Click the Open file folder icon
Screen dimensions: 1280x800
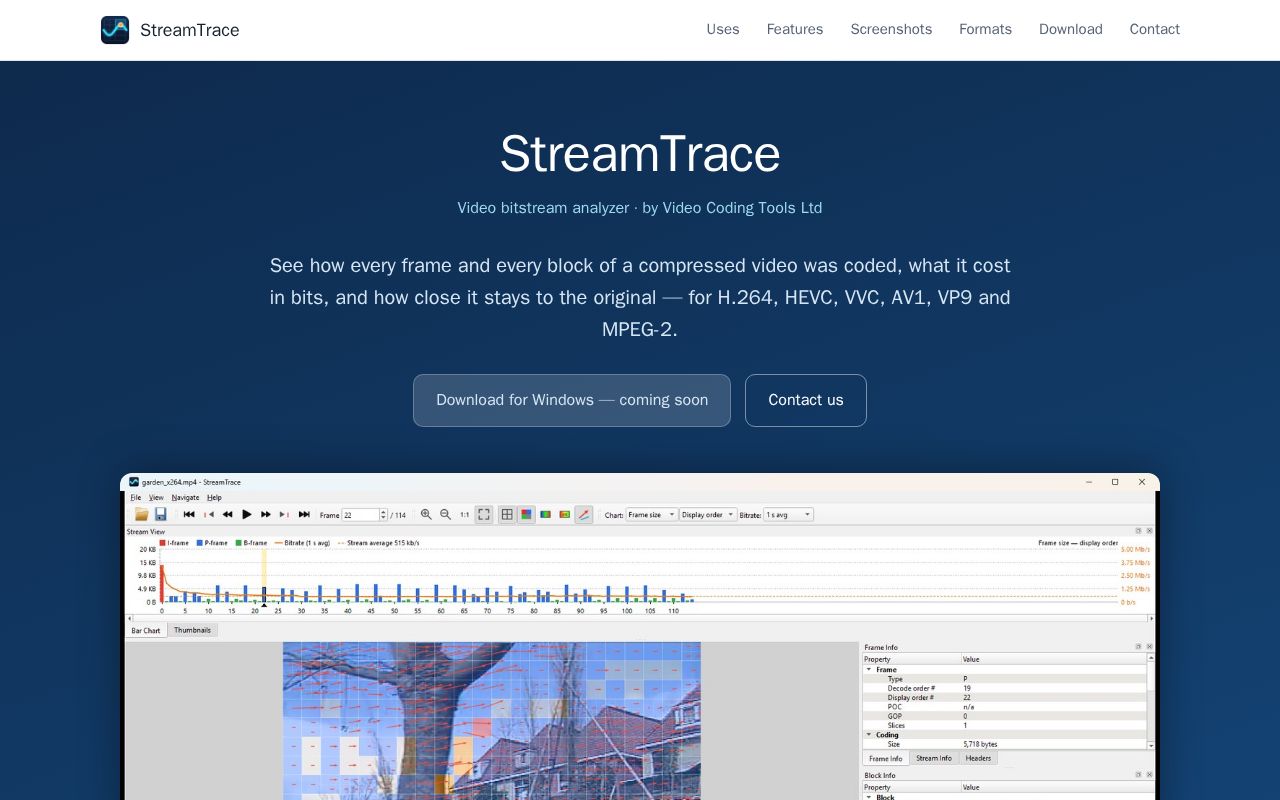click(142, 514)
